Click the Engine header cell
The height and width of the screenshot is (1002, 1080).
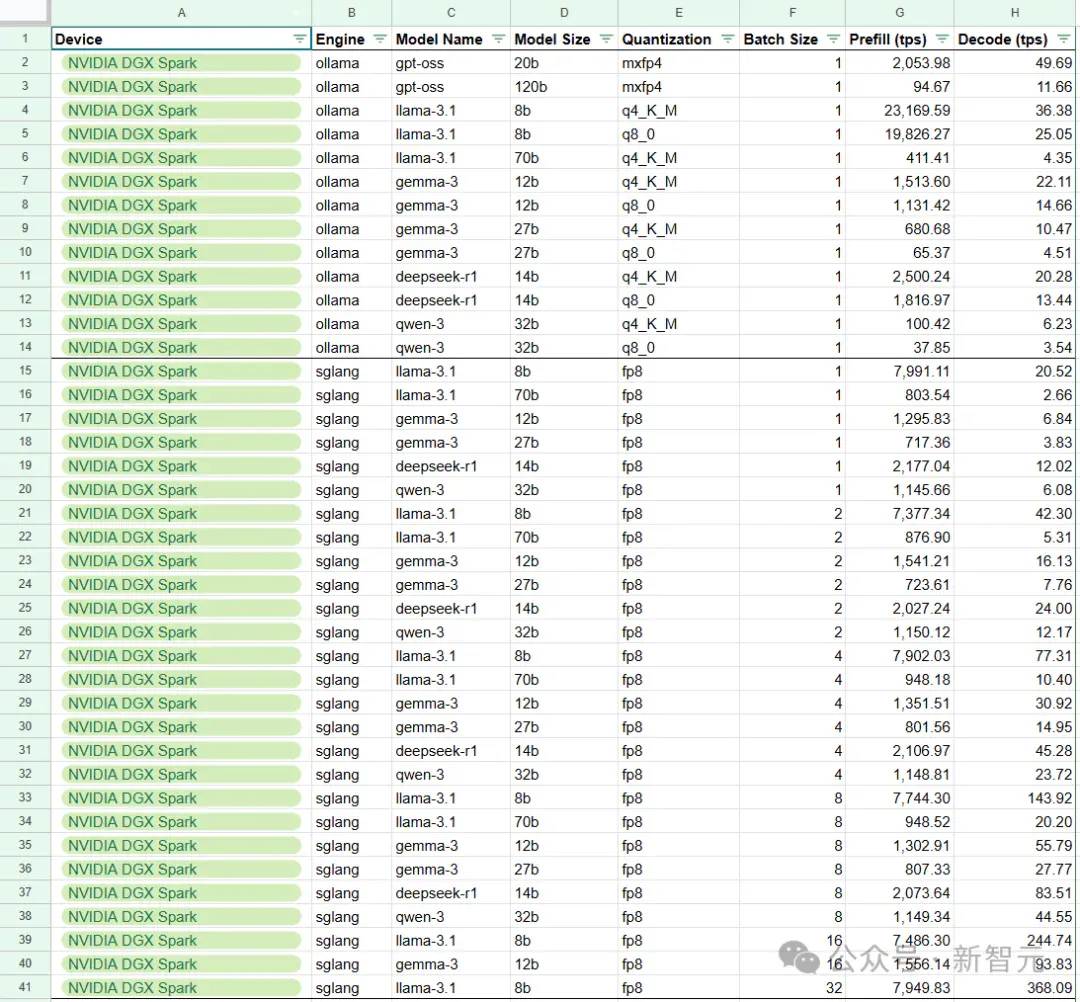point(351,39)
